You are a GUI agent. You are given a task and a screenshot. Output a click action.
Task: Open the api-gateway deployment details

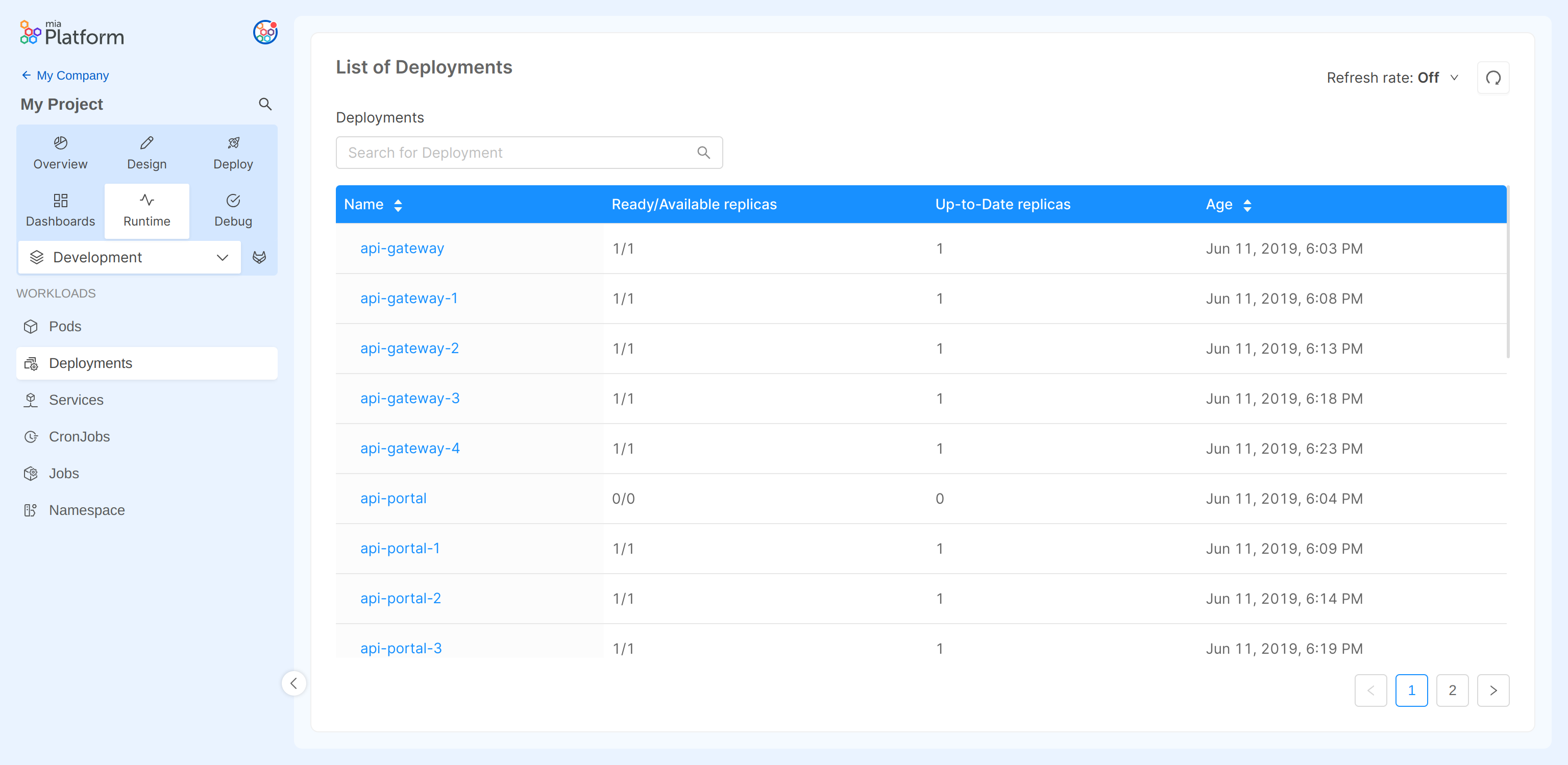coord(402,249)
